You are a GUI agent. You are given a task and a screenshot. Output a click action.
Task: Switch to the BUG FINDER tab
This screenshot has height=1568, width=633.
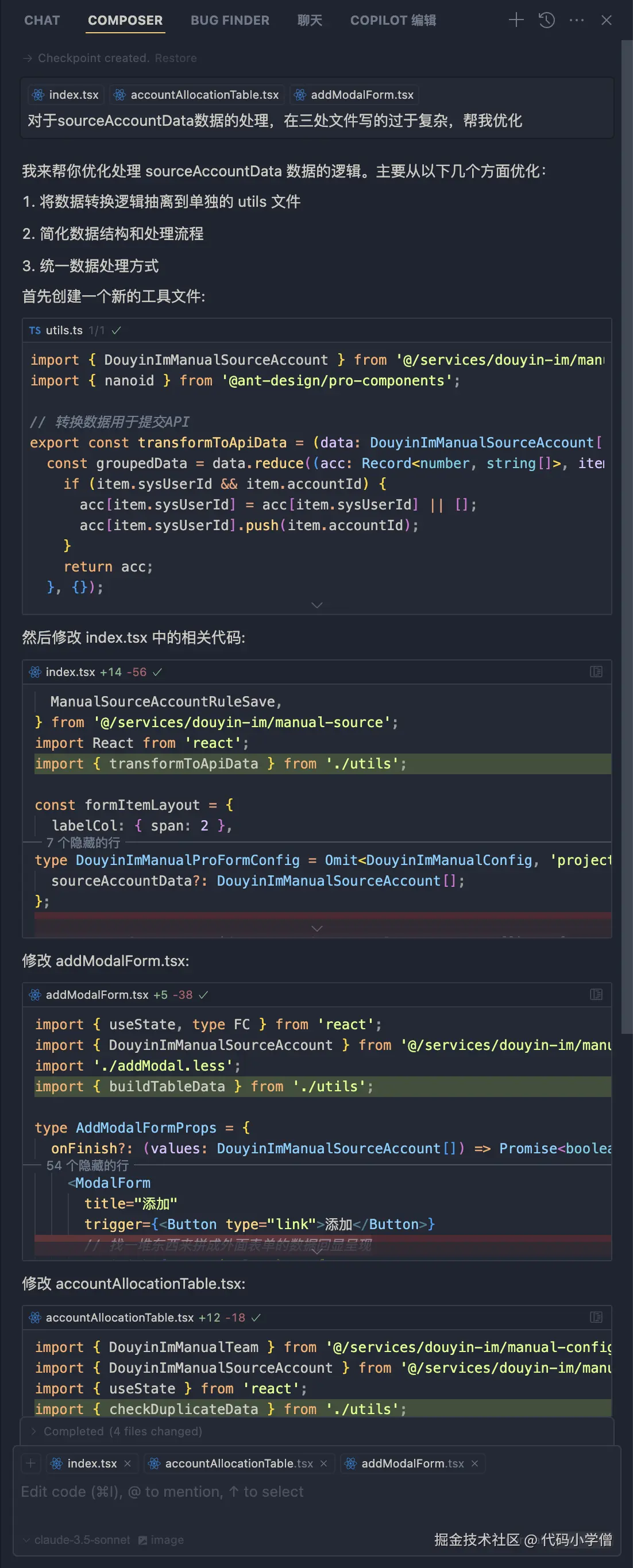pos(229,20)
